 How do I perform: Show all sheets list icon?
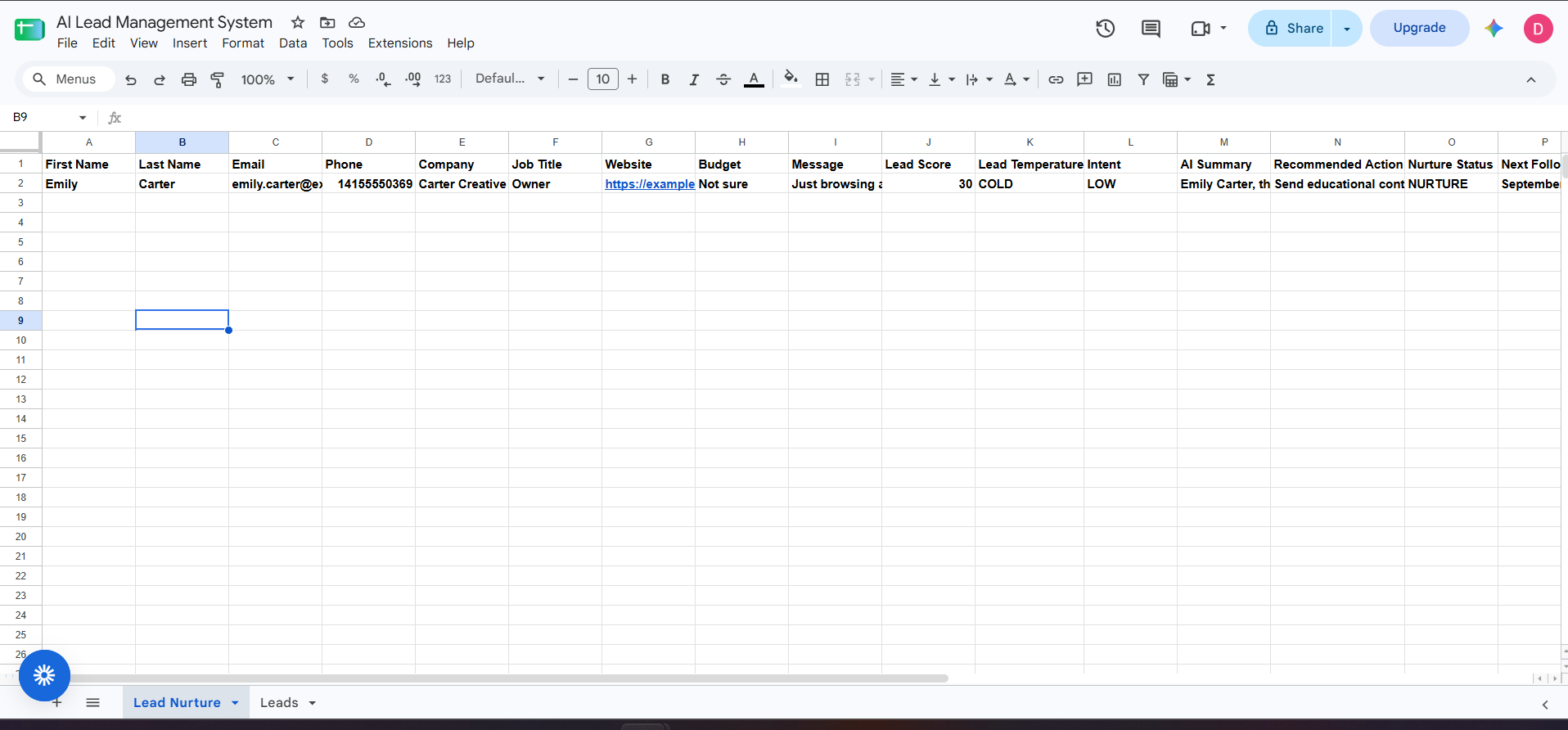coord(93,703)
